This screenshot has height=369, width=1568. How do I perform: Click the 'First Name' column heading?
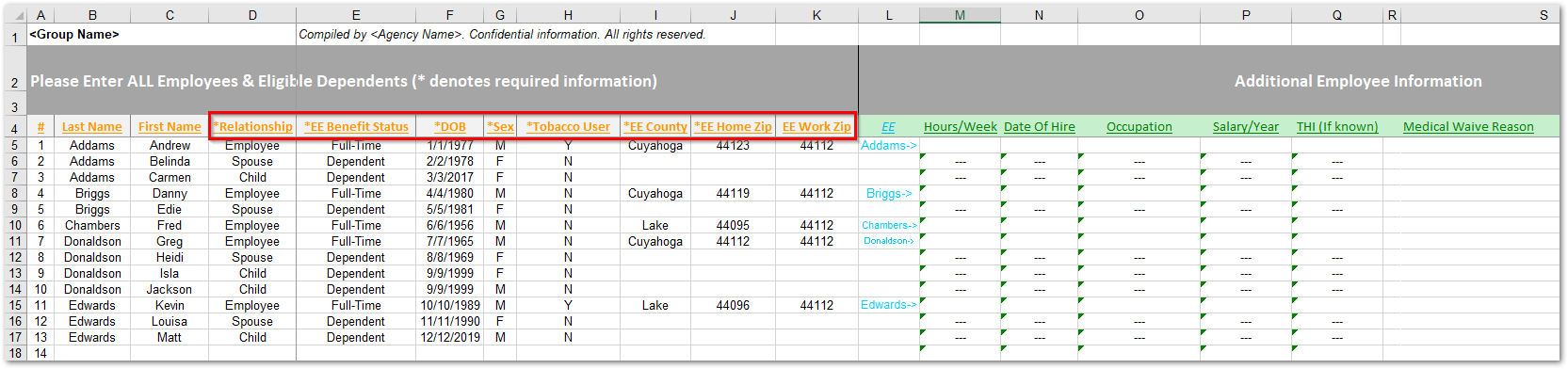pos(170,127)
